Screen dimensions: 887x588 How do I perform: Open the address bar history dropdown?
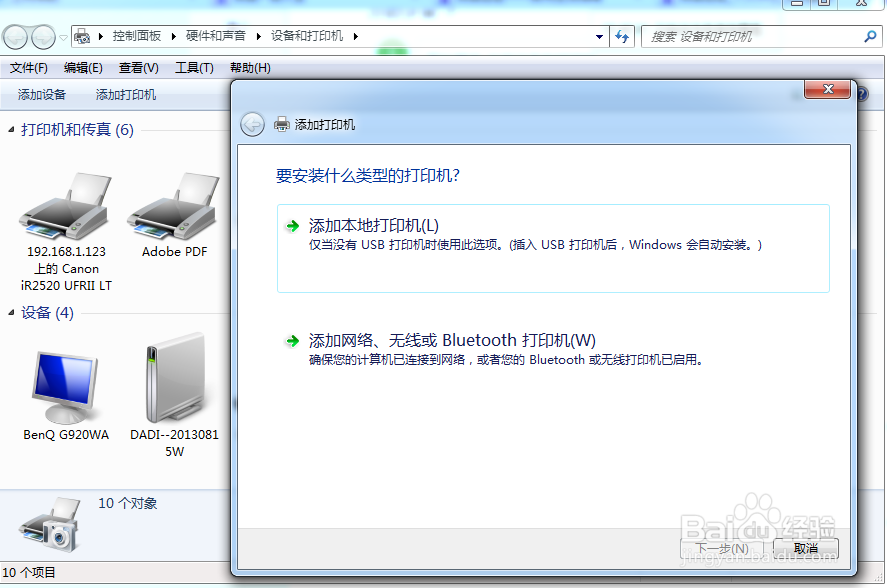click(599, 37)
